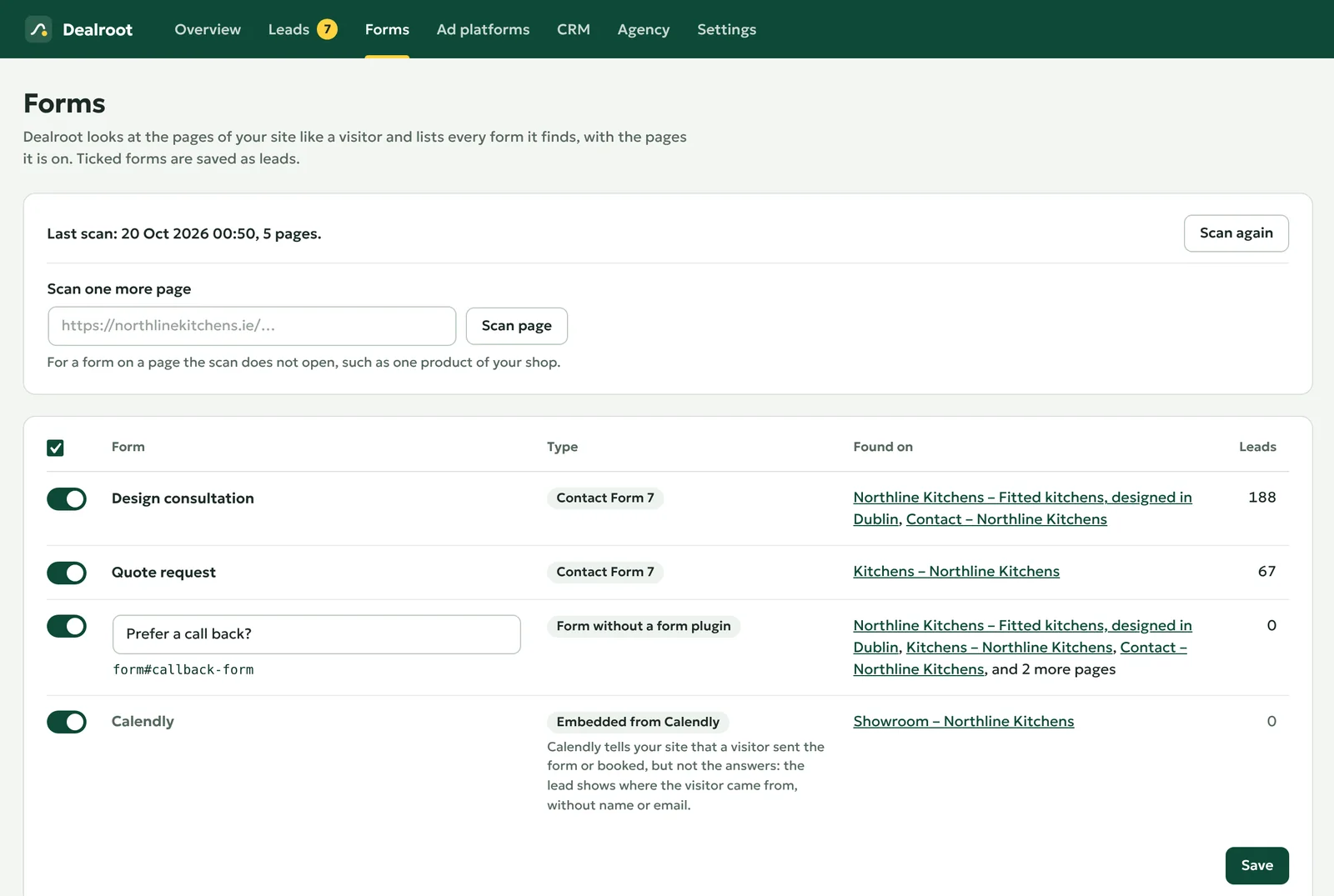
Task: Click the Scan again button
Action: 1236,233
